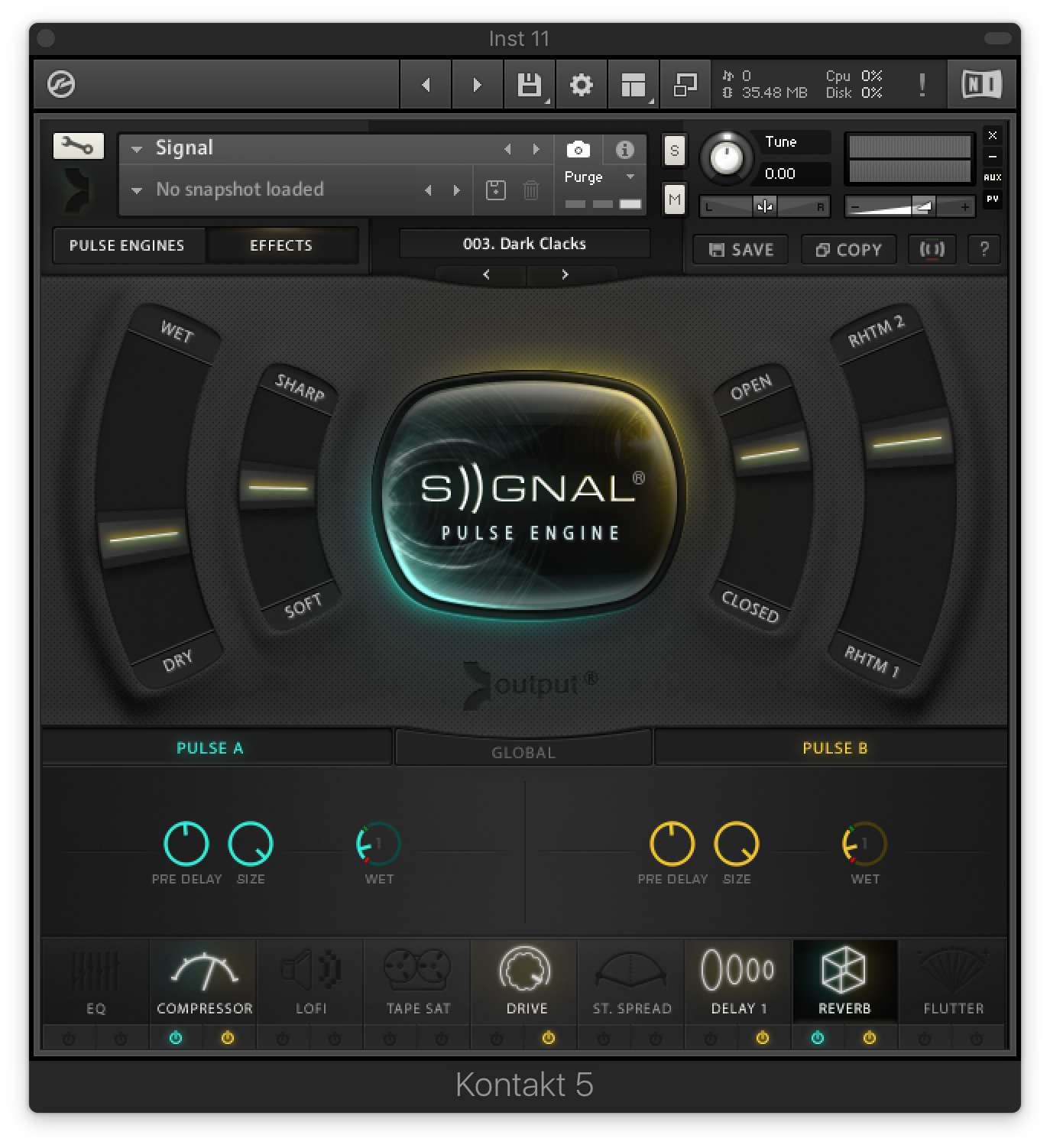Click the AUX button
Screen dimensions: 1050x1148
tap(992, 177)
